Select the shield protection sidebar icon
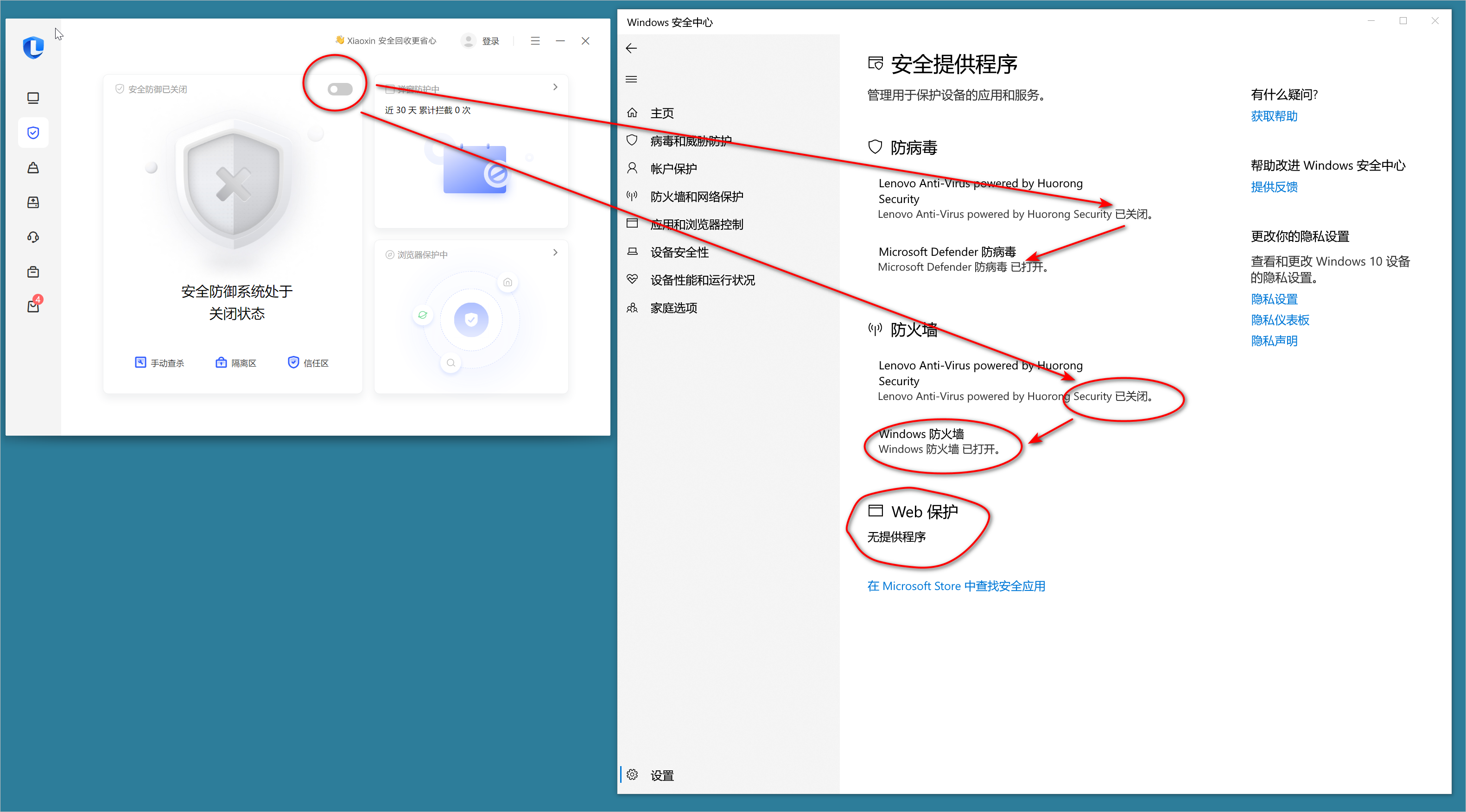The width and height of the screenshot is (1466, 812). 33,133
